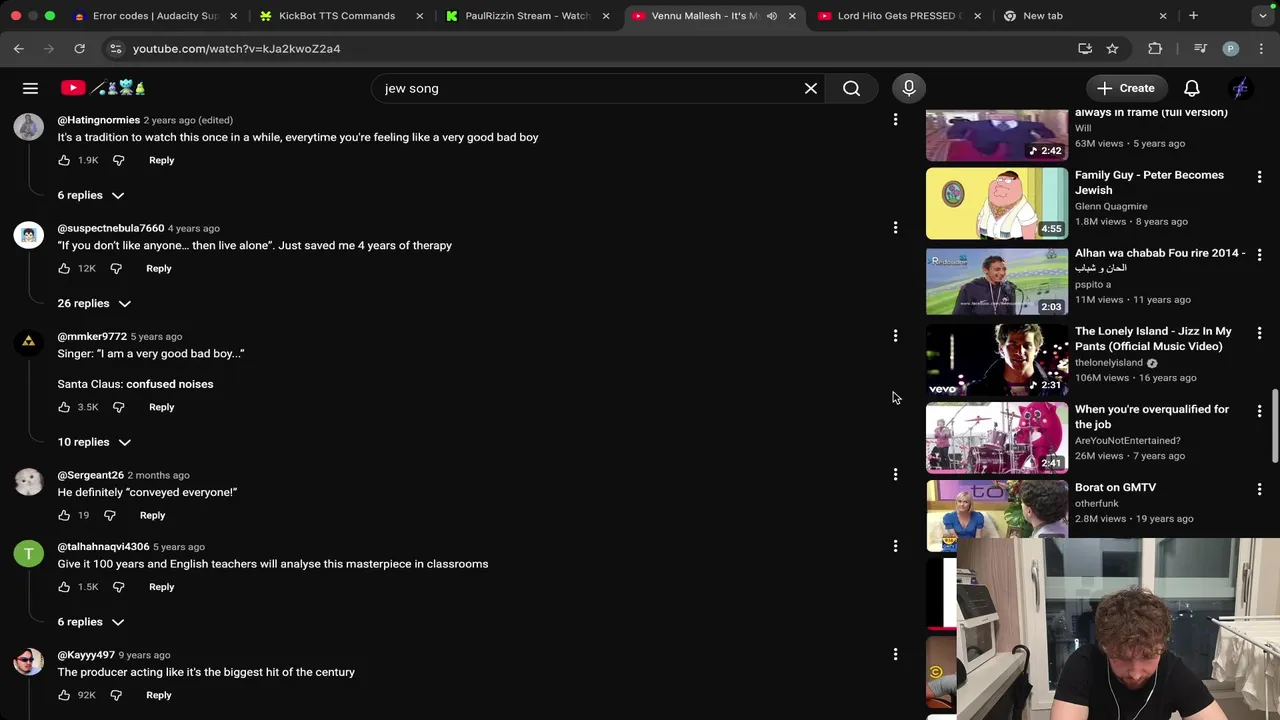Reply to the @Sergeant26 comment

(x=152, y=515)
